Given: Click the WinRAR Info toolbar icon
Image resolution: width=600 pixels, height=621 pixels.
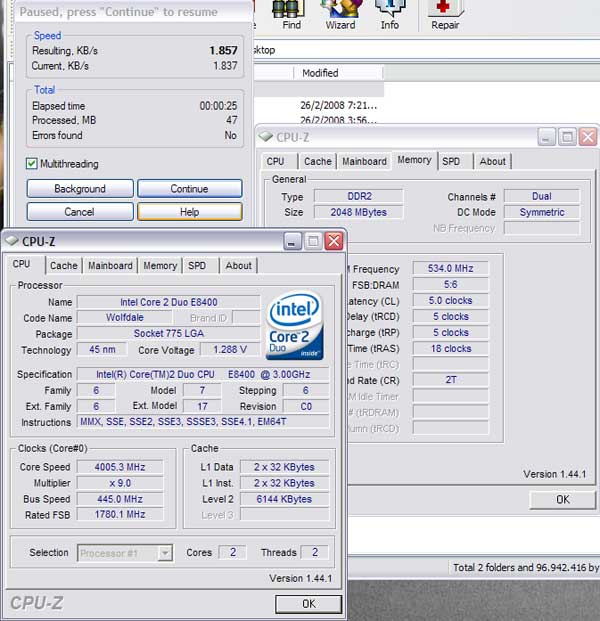Looking at the screenshot, I should click(x=390, y=14).
